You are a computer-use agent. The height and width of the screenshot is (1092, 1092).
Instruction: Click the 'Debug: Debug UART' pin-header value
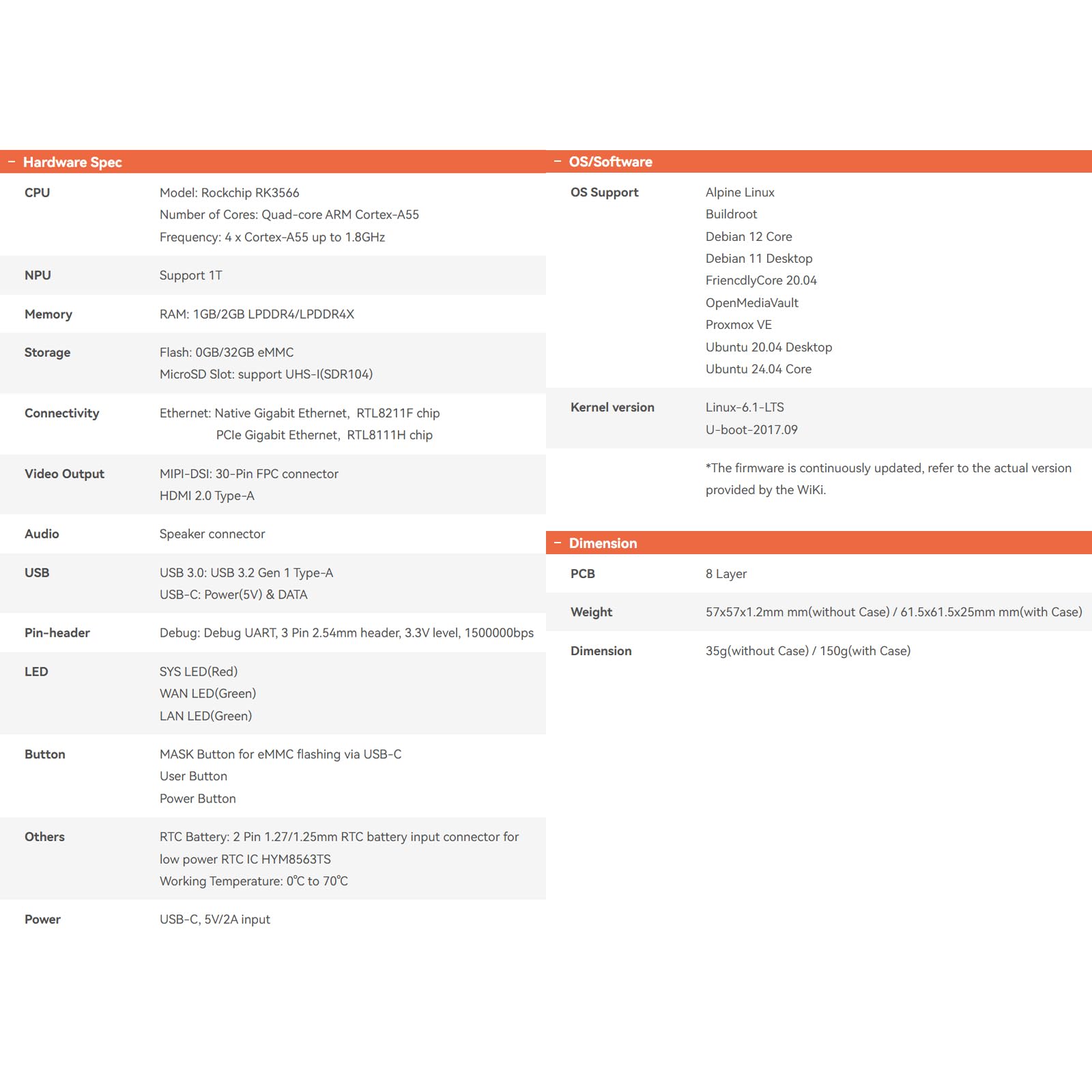(347, 633)
